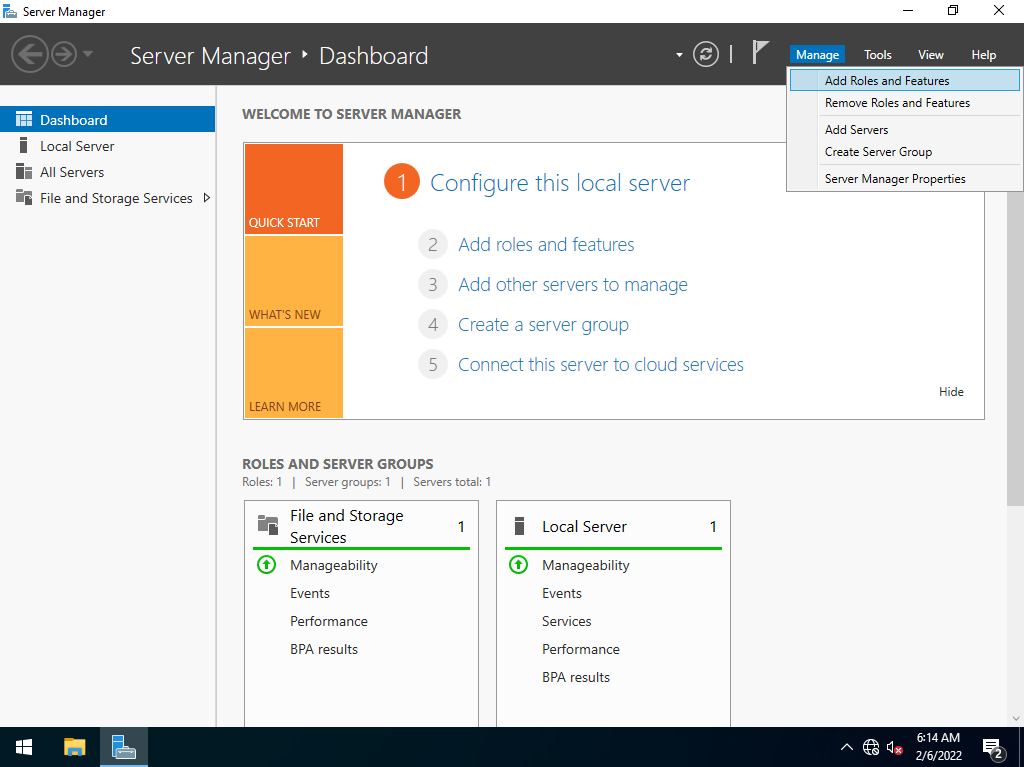Click Create a server group link
1024x767 pixels.
543,325
